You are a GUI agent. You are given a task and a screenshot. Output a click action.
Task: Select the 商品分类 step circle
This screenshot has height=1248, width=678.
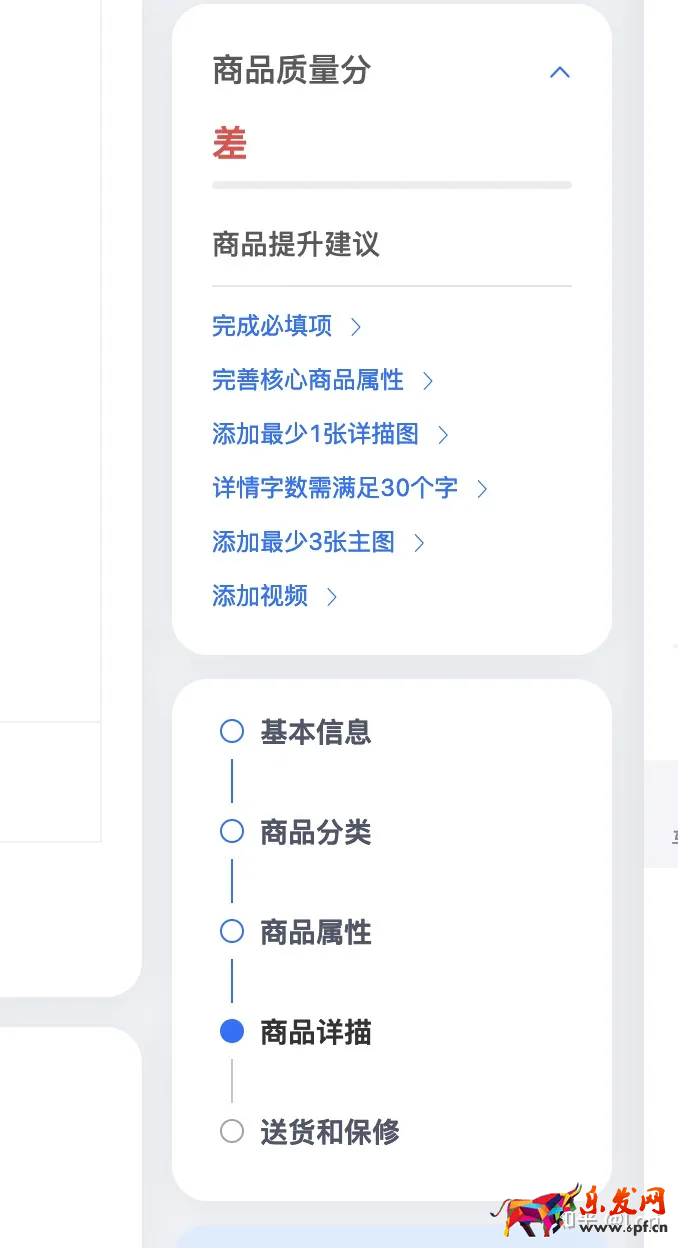232,831
